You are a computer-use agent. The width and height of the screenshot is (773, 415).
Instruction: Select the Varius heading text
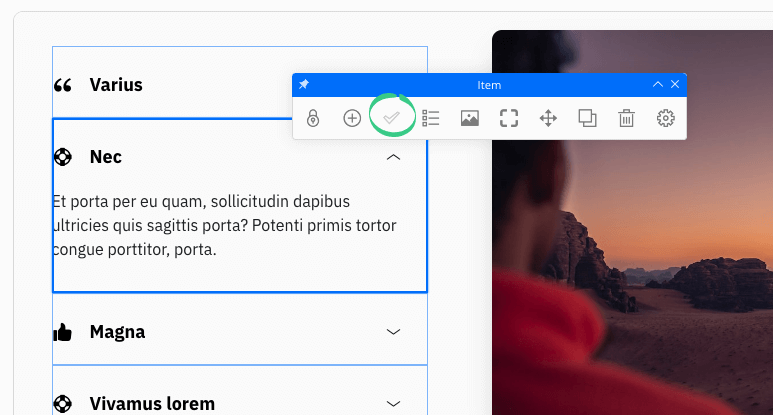pyautogui.click(x=116, y=85)
